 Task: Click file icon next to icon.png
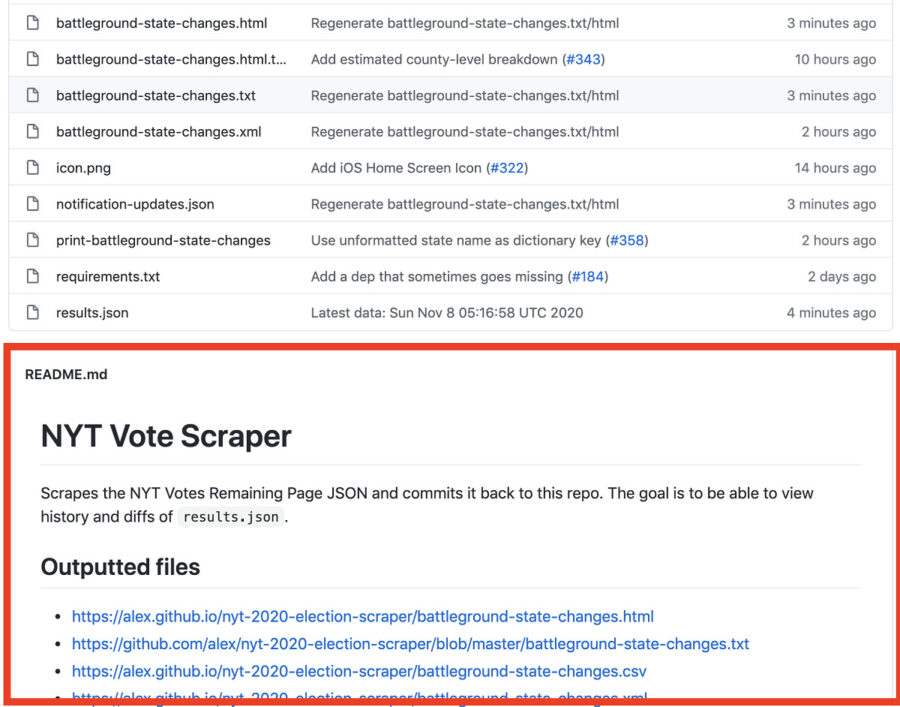tap(33, 168)
